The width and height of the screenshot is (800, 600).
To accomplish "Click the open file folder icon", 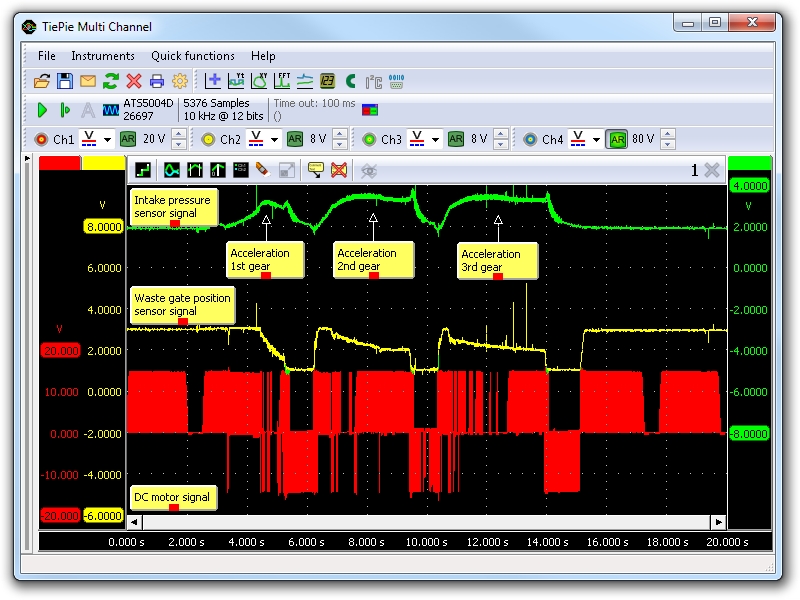I will [x=42, y=81].
